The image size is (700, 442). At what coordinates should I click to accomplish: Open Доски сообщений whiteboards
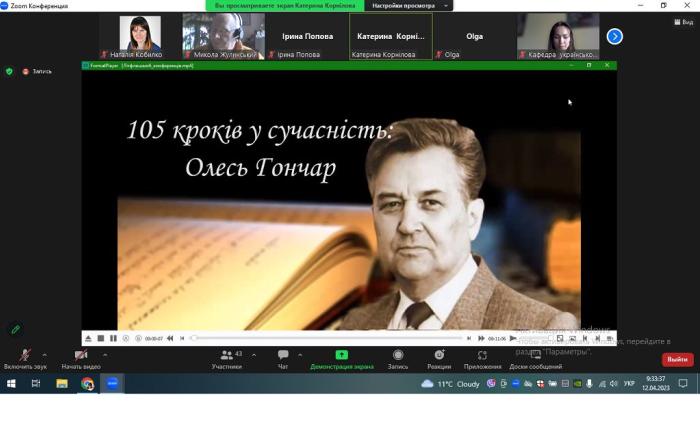coord(535,355)
